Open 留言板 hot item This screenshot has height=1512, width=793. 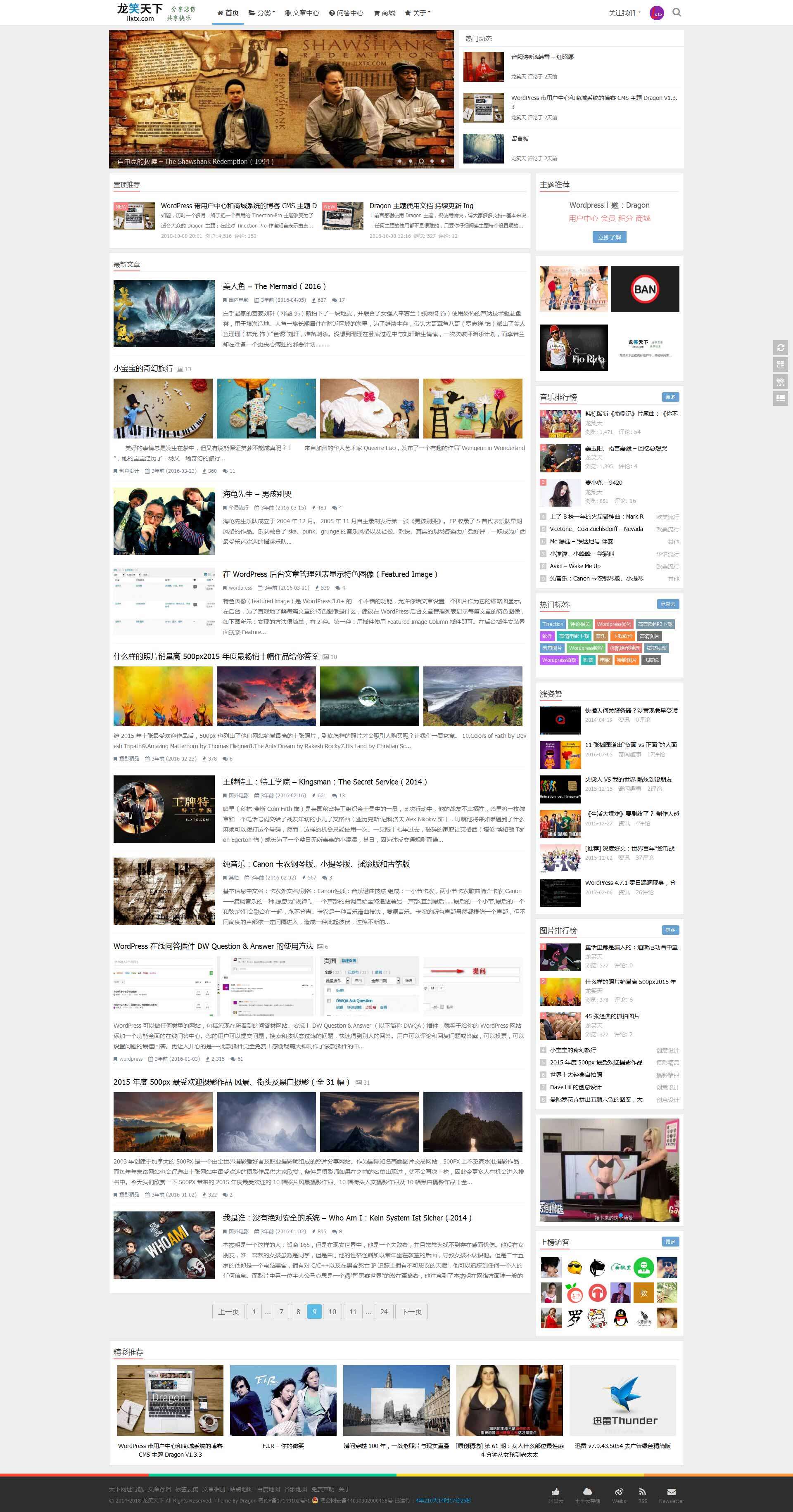[x=520, y=138]
